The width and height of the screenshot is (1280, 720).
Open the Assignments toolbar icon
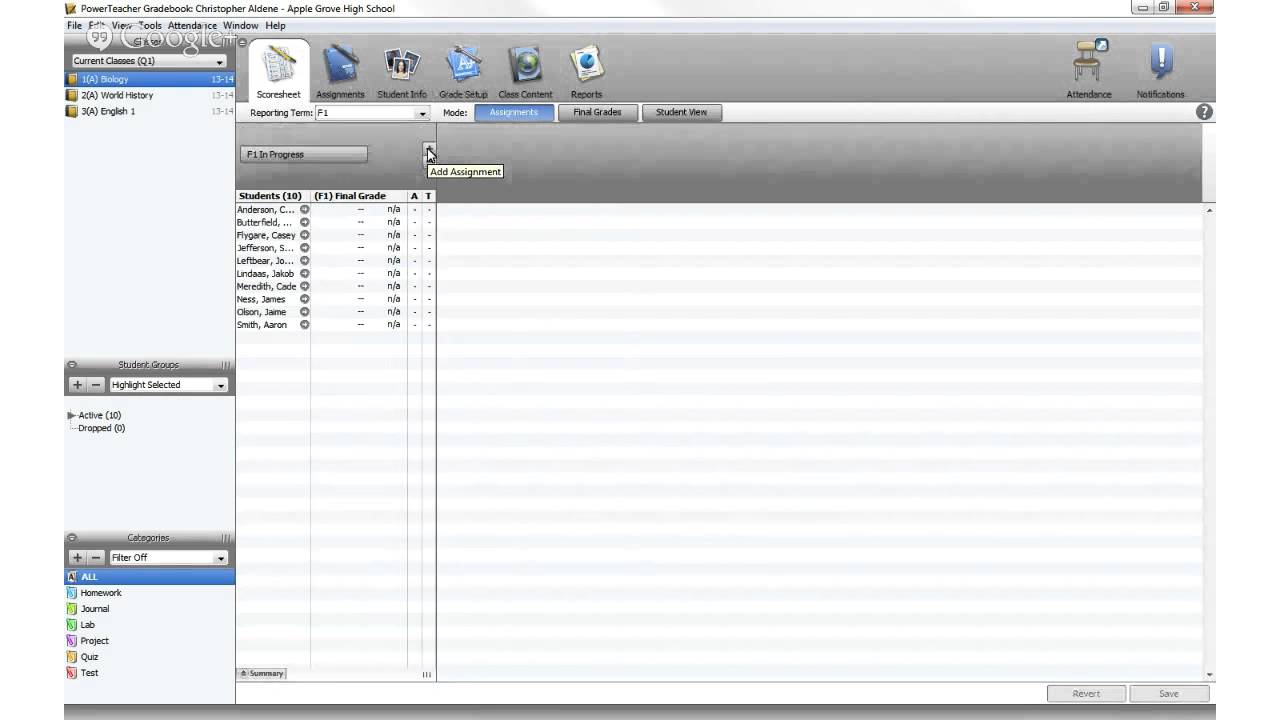[340, 72]
